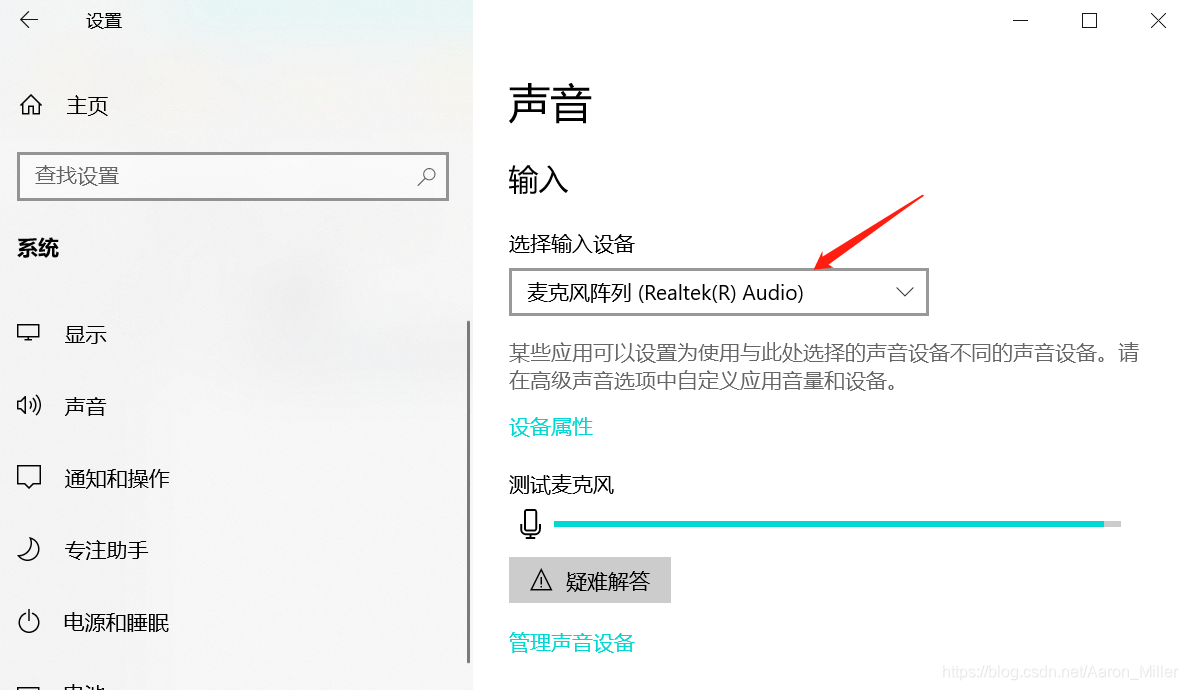Click the Sound speaker icon
1188x690 pixels.
[29, 405]
